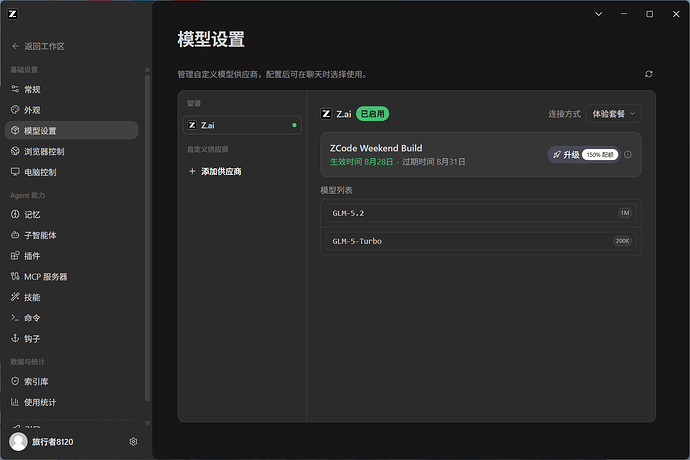Screen dimensions: 690x460
Task: Open 技能 skills wand icon
Action: coord(15,297)
